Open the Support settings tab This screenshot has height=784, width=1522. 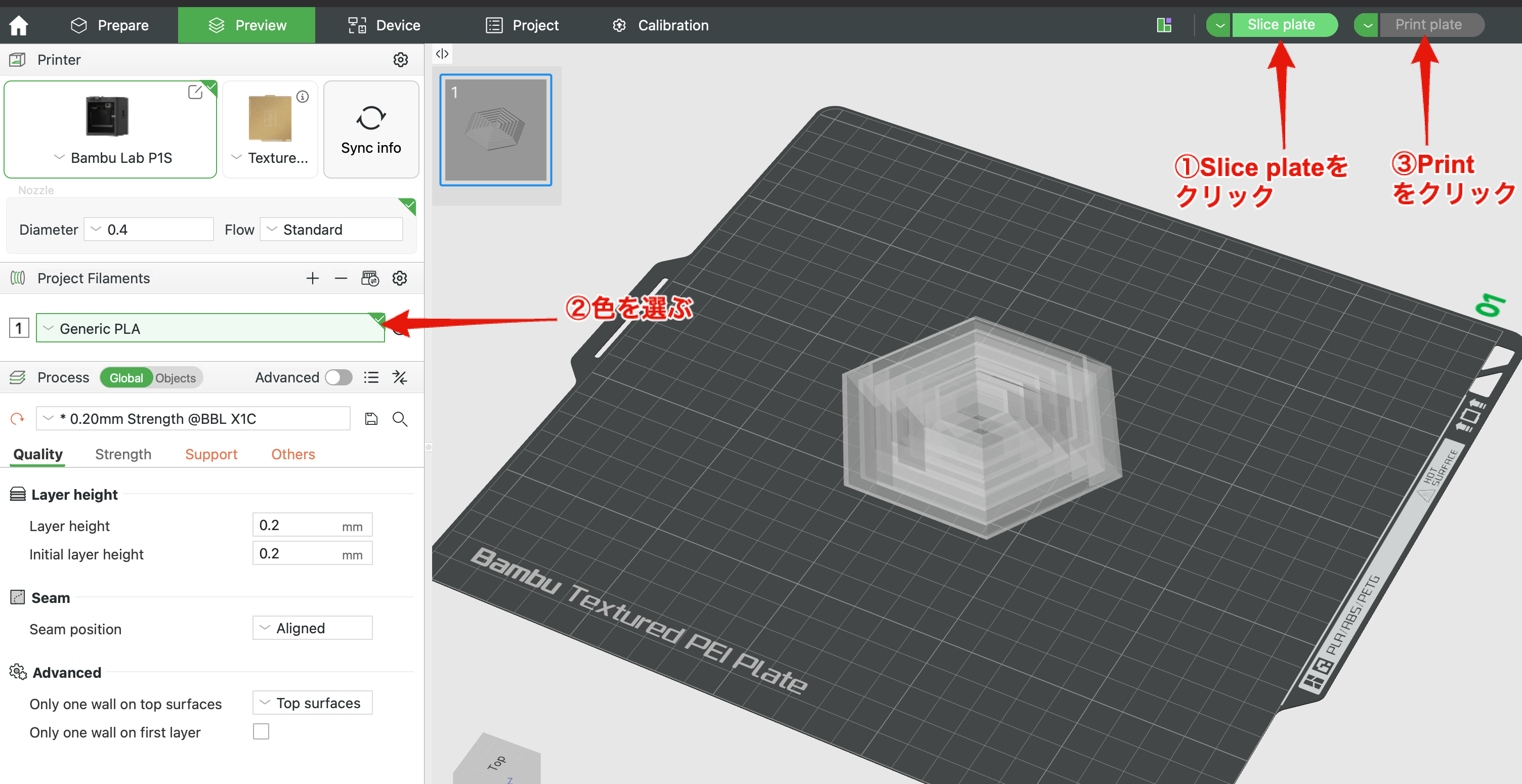coord(211,454)
